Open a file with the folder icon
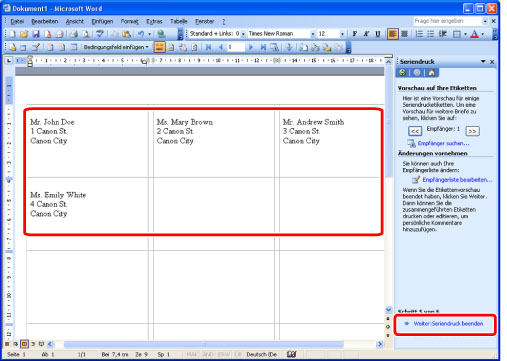Screen dimensions: 507x361 point(24,34)
